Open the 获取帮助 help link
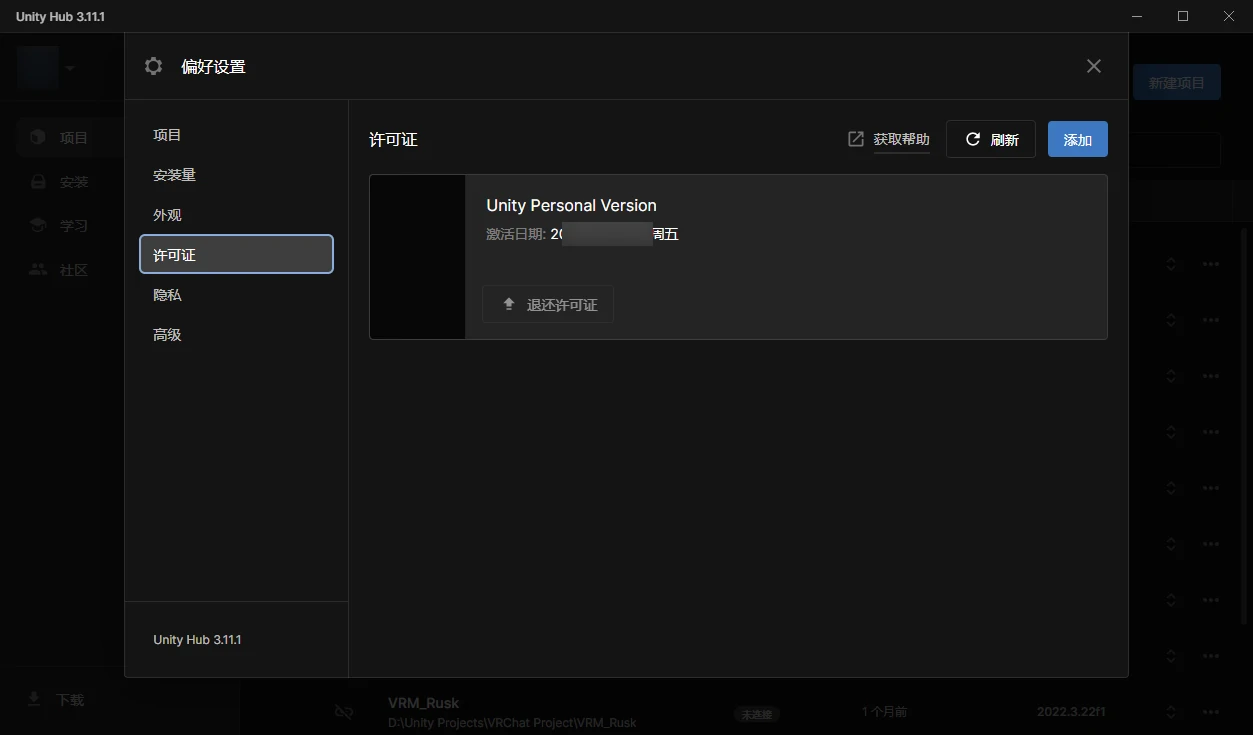The width and height of the screenshot is (1253, 735). click(901, 139)
